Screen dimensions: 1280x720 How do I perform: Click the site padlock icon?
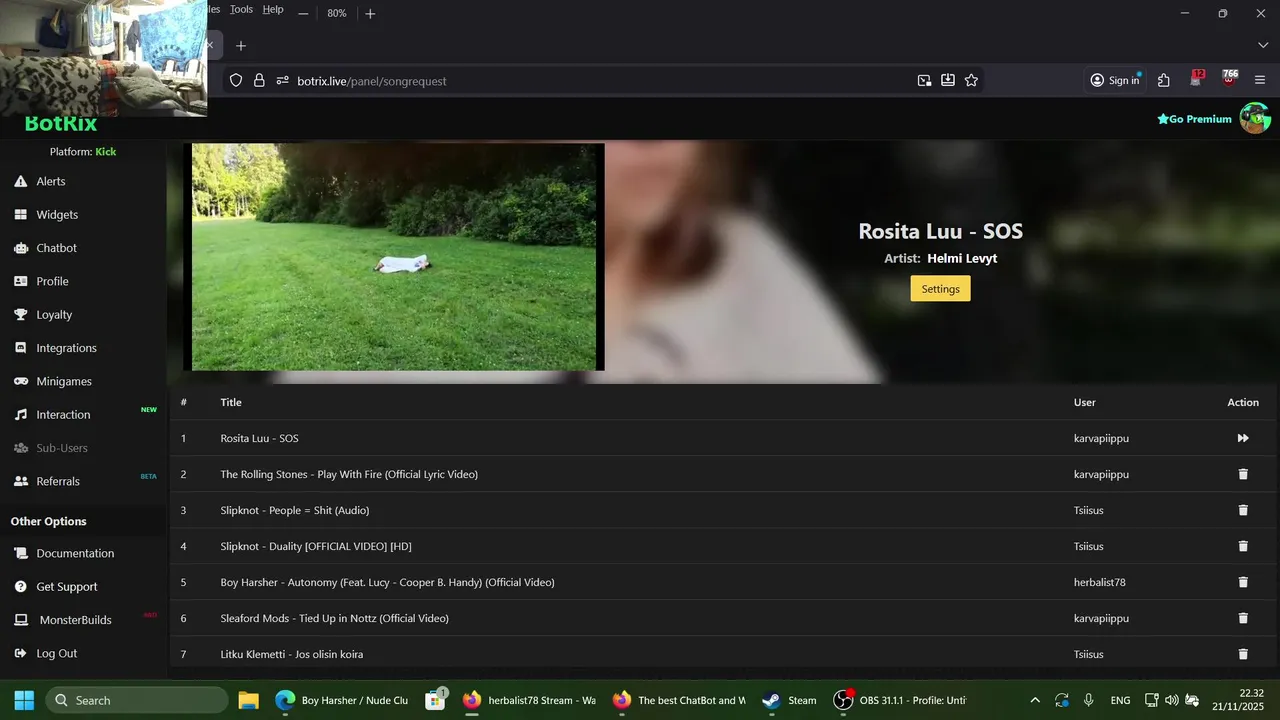pyautogui.click(x=259, y=80)
